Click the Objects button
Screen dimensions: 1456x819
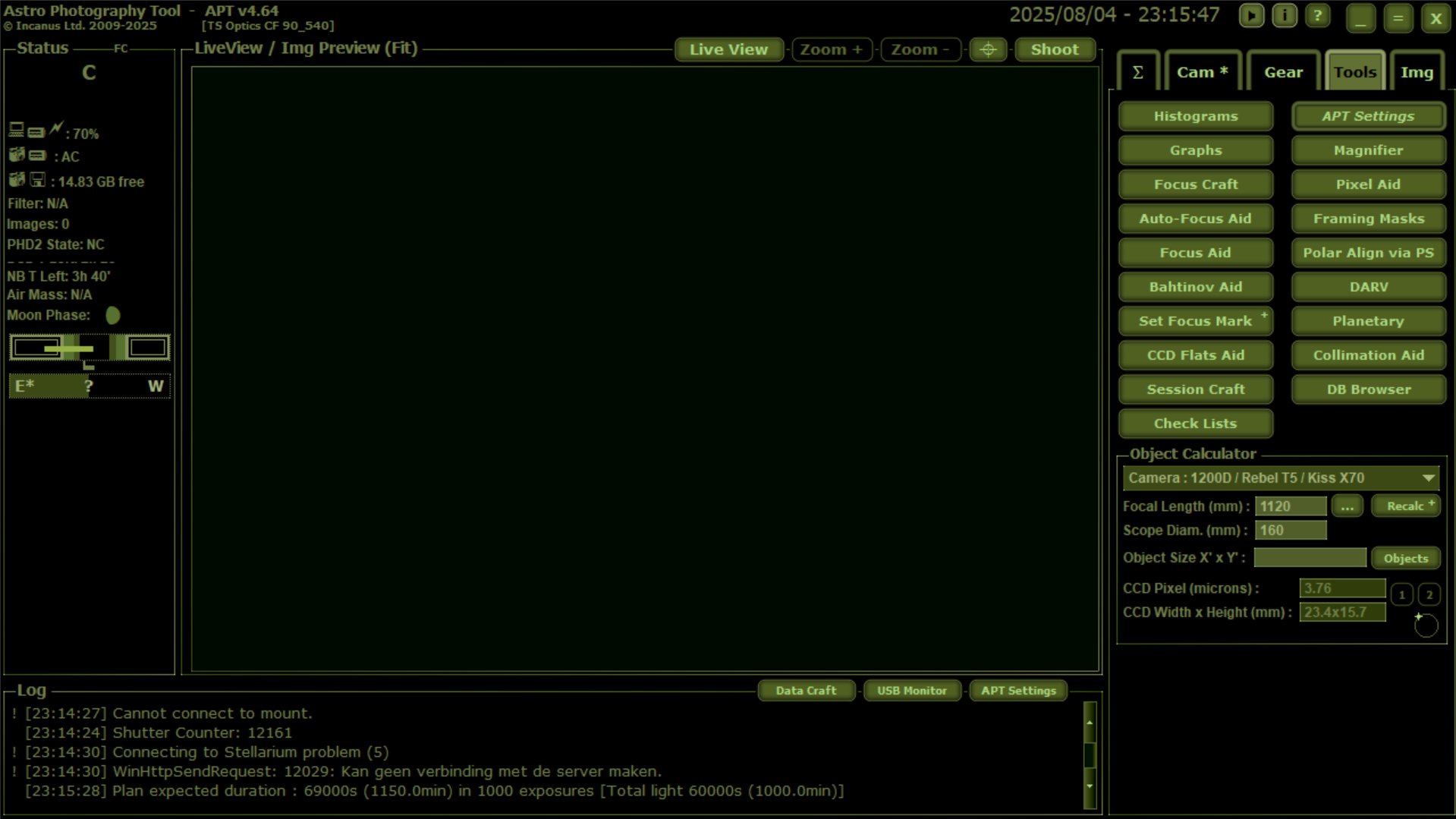pyautogui.click(x=1406, y=558)
